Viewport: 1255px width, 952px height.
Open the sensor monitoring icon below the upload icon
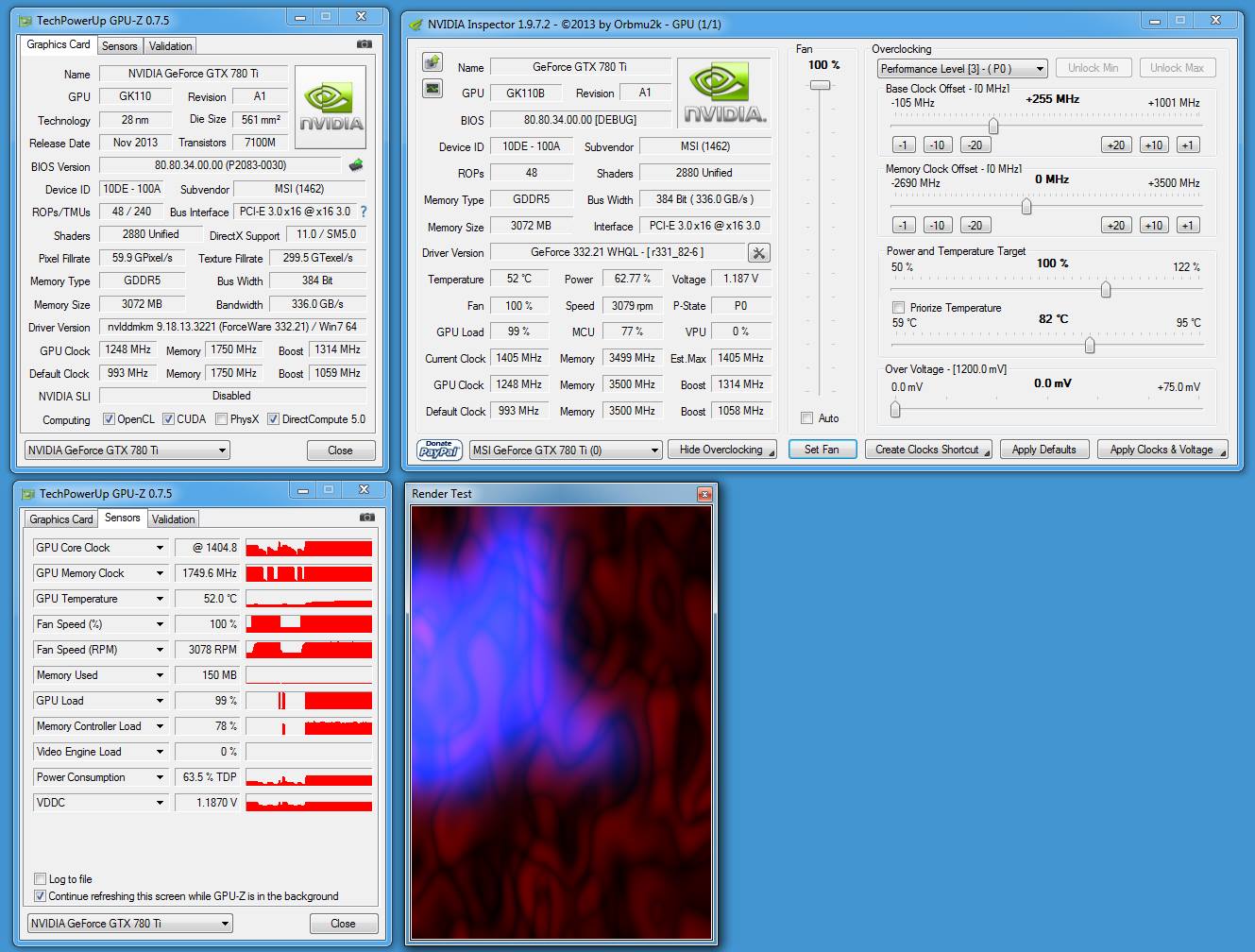point(432,89)
